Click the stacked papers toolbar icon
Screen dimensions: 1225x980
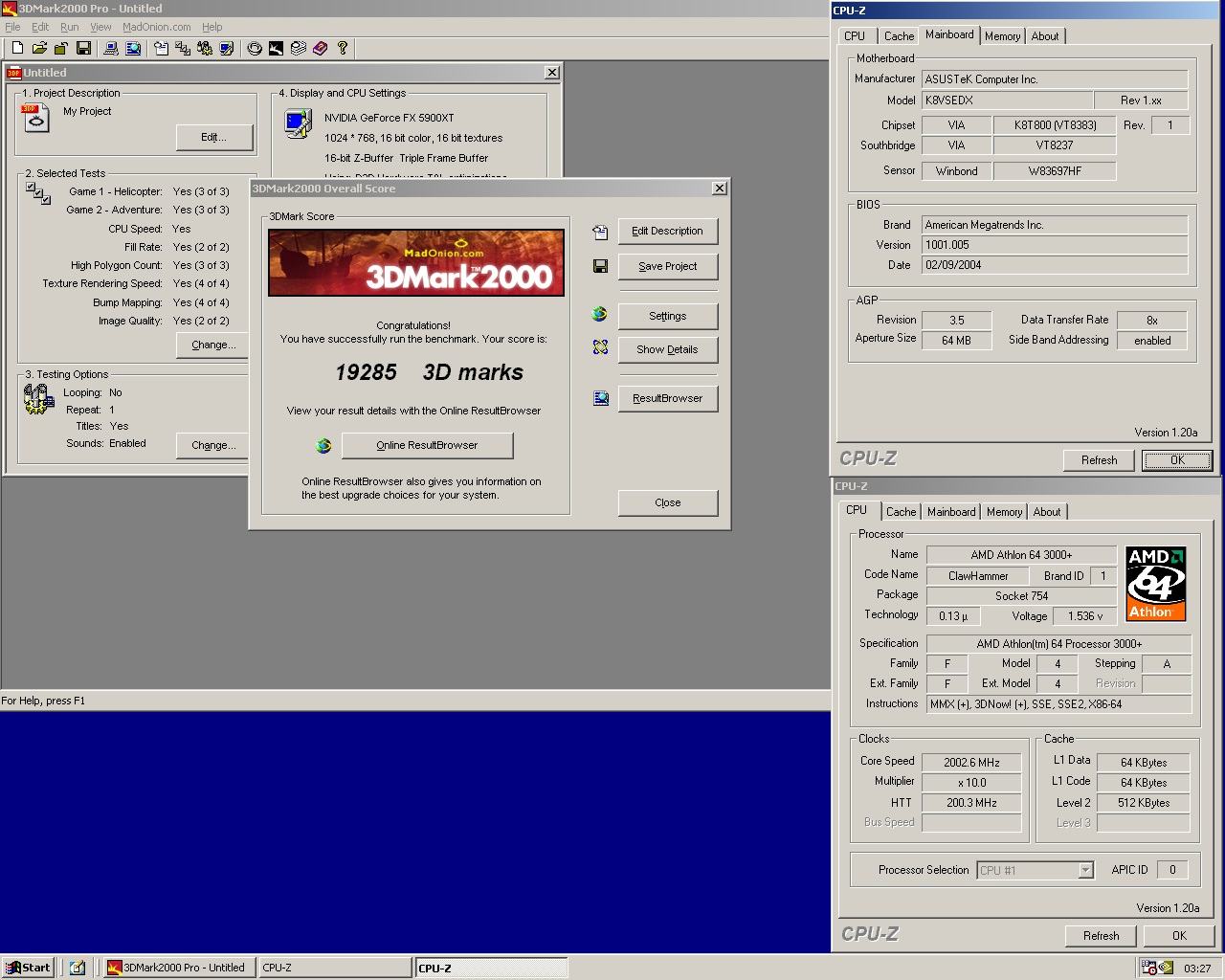[298, 48]
